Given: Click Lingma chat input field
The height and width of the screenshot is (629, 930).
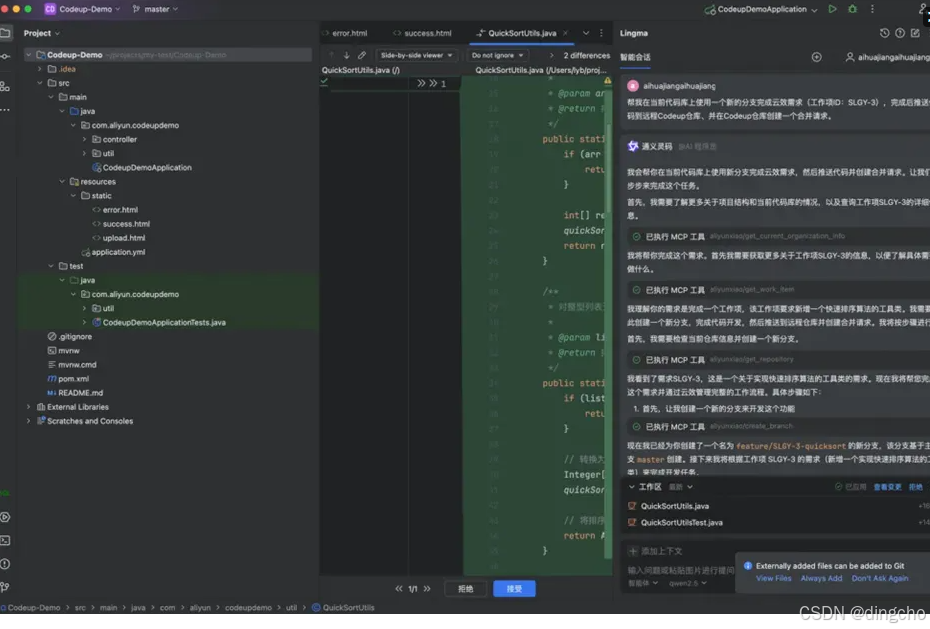Looking at the screenshot, I should (681, 570).
